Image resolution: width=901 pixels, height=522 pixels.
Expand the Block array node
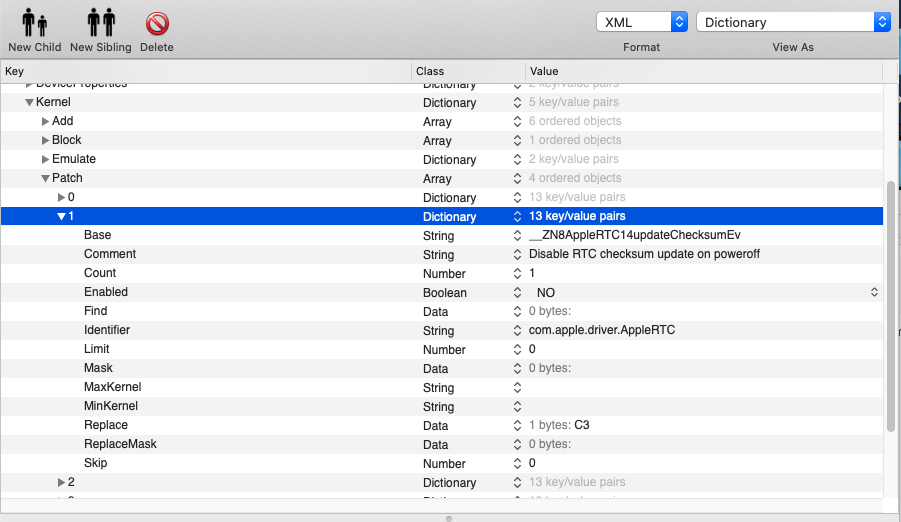click(45, 140)
